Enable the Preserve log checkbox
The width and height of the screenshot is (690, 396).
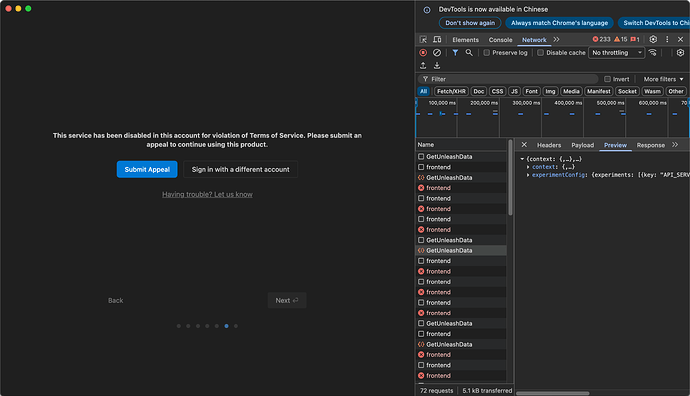pyautogui.click(x=486, y=52)
